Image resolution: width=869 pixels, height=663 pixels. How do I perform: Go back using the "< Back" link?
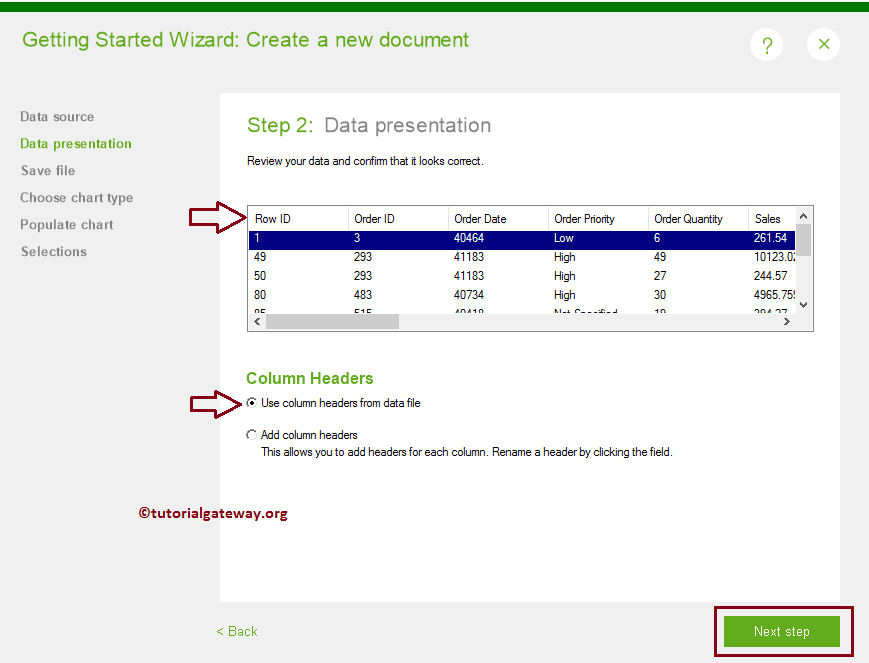pos(236,631)
